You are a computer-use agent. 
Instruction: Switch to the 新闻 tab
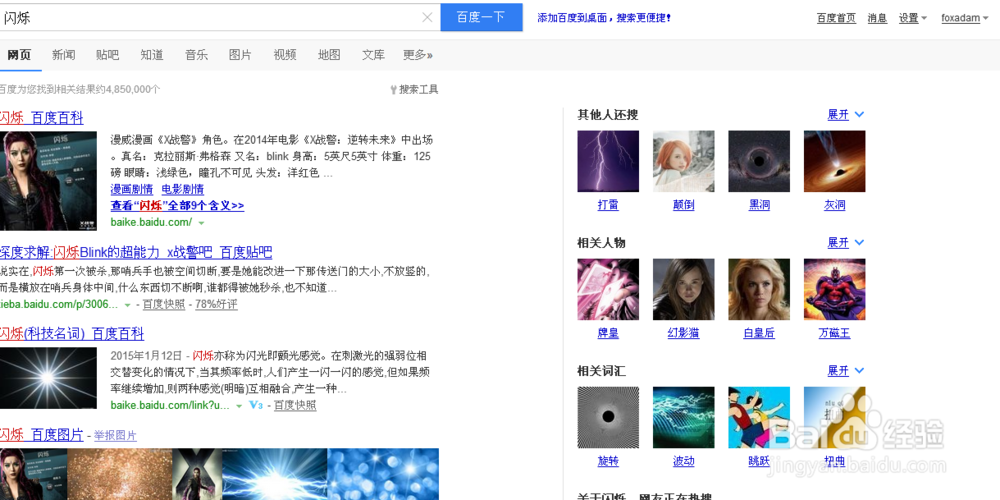(x=63, y=55)
